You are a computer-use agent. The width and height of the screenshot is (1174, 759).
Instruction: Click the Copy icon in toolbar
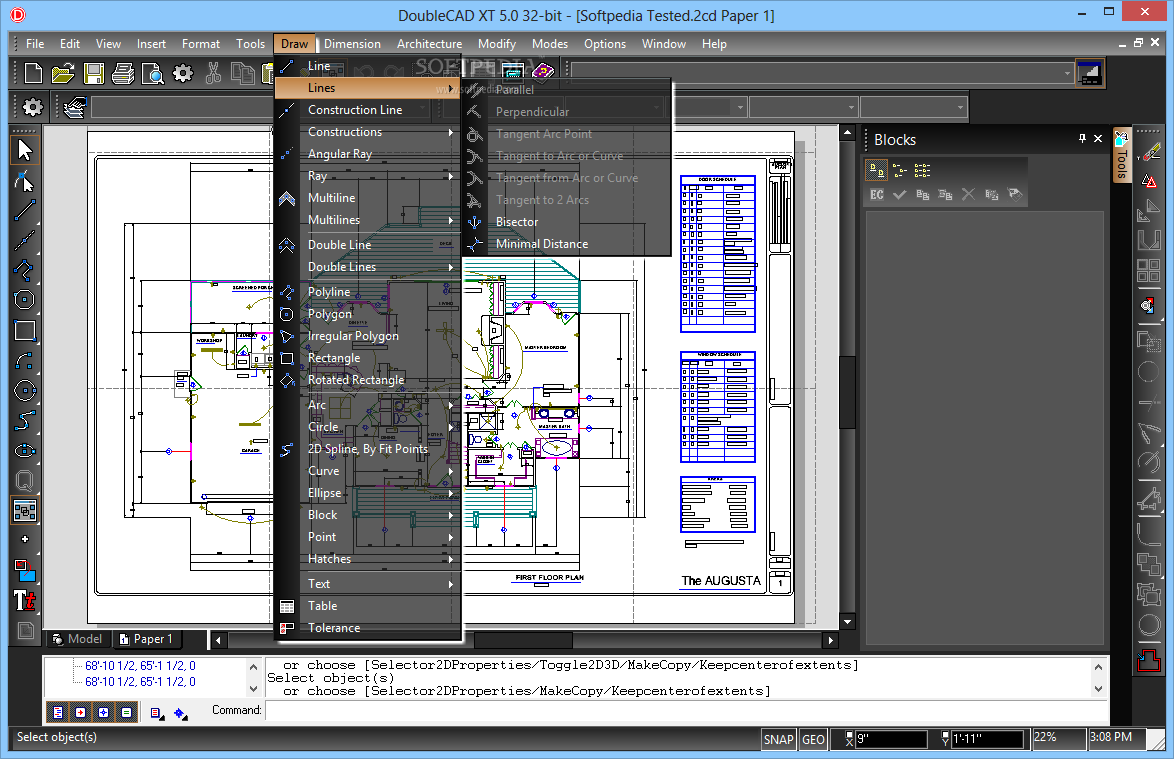[242, 73]
